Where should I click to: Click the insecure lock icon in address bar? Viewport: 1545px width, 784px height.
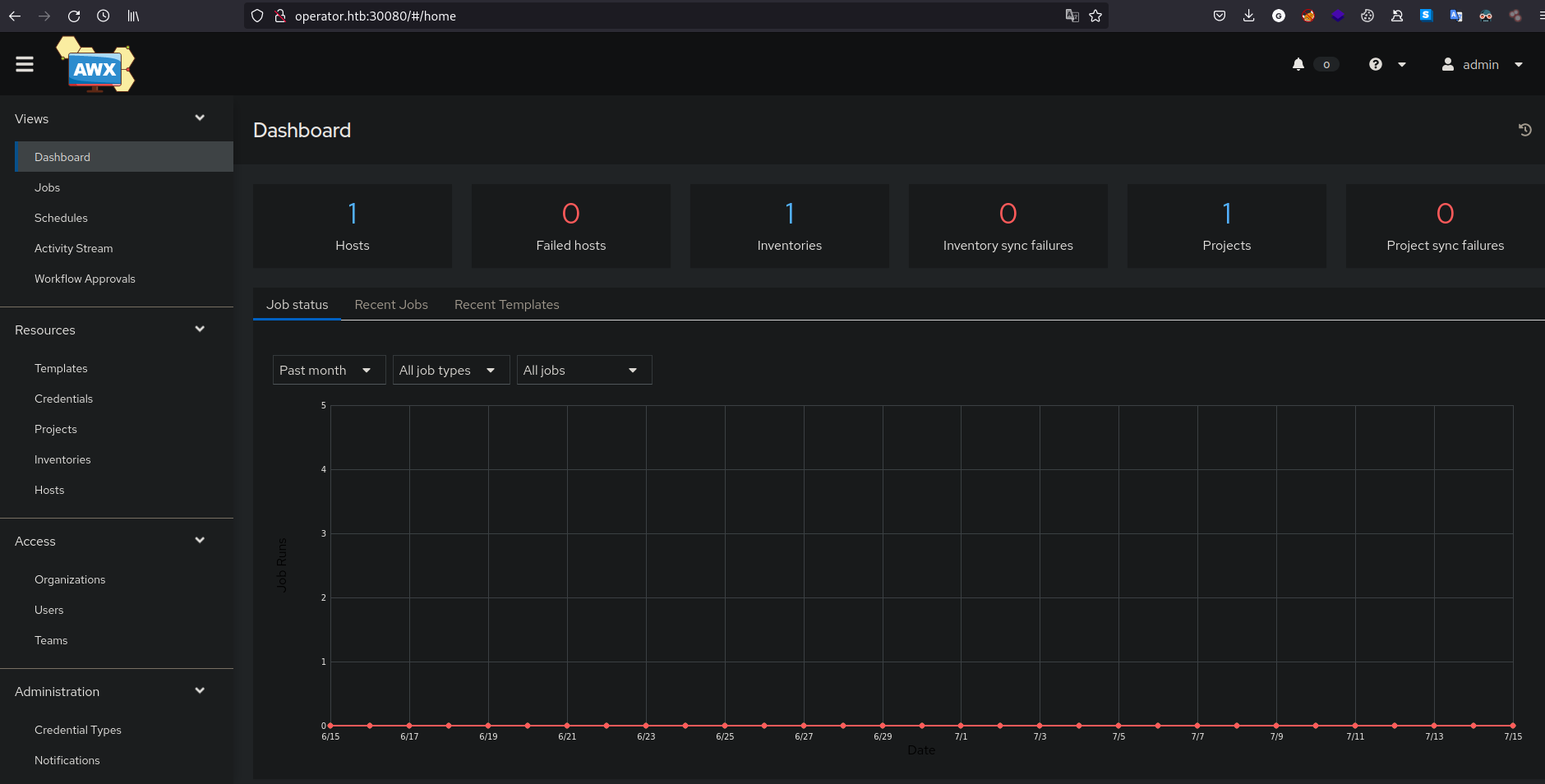[279, 16]
